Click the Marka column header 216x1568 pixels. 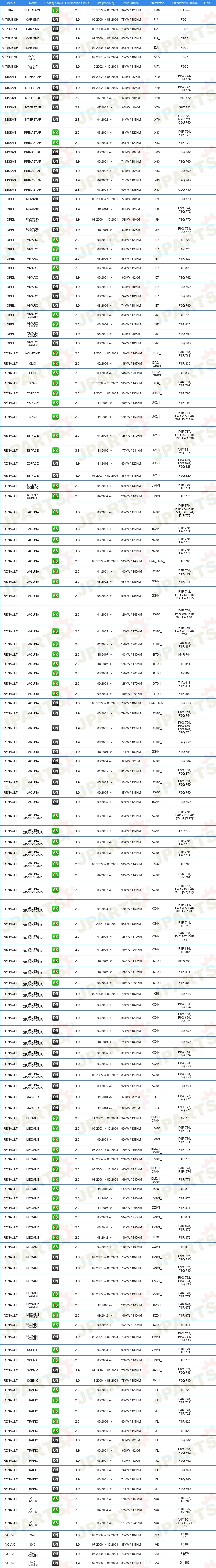[11, 2]
